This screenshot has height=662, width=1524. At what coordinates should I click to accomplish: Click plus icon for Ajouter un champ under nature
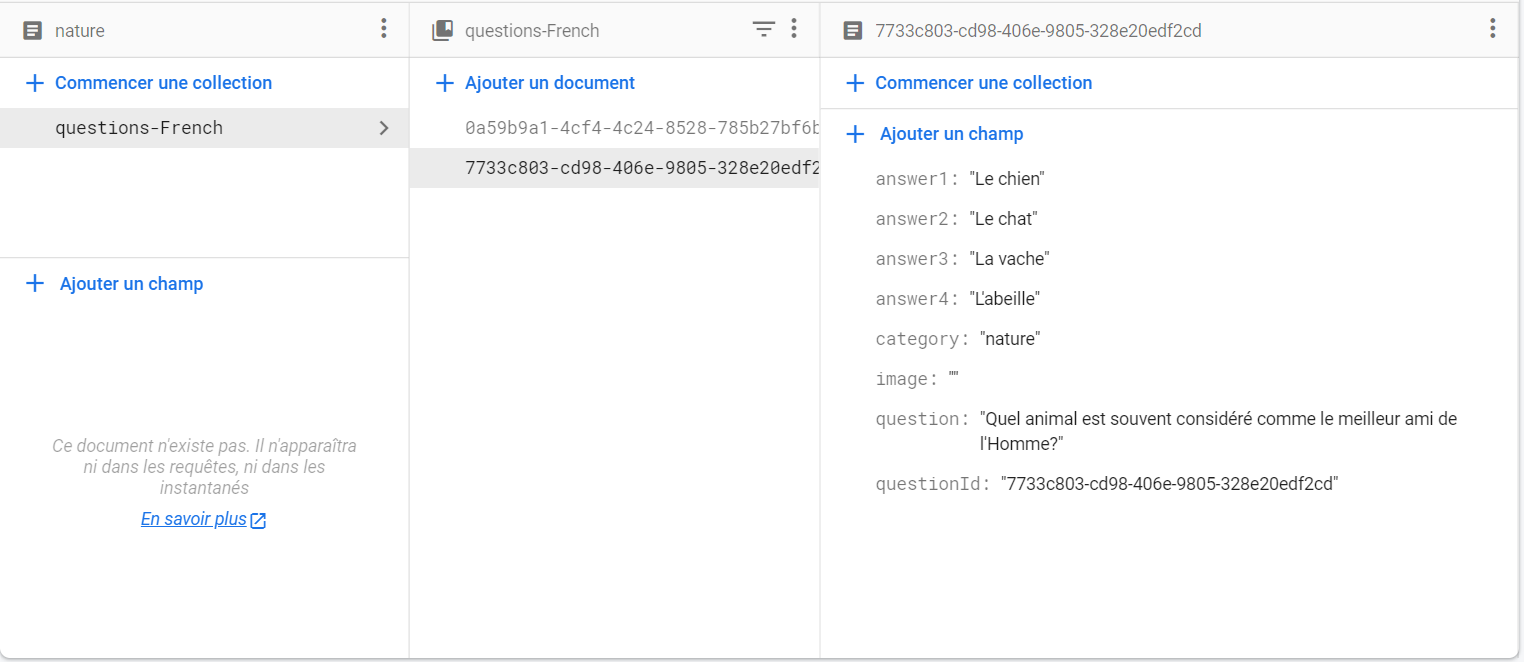(35, 284)
